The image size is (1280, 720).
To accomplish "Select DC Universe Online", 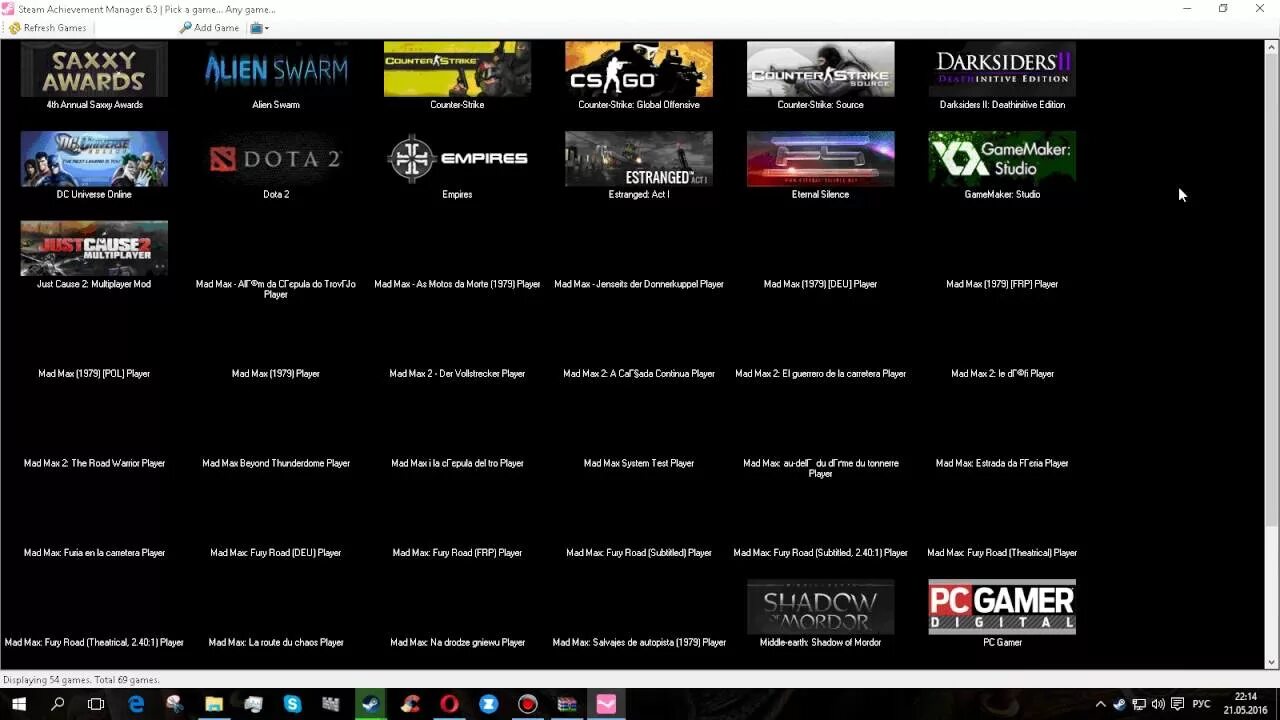I will click(94, 166).
